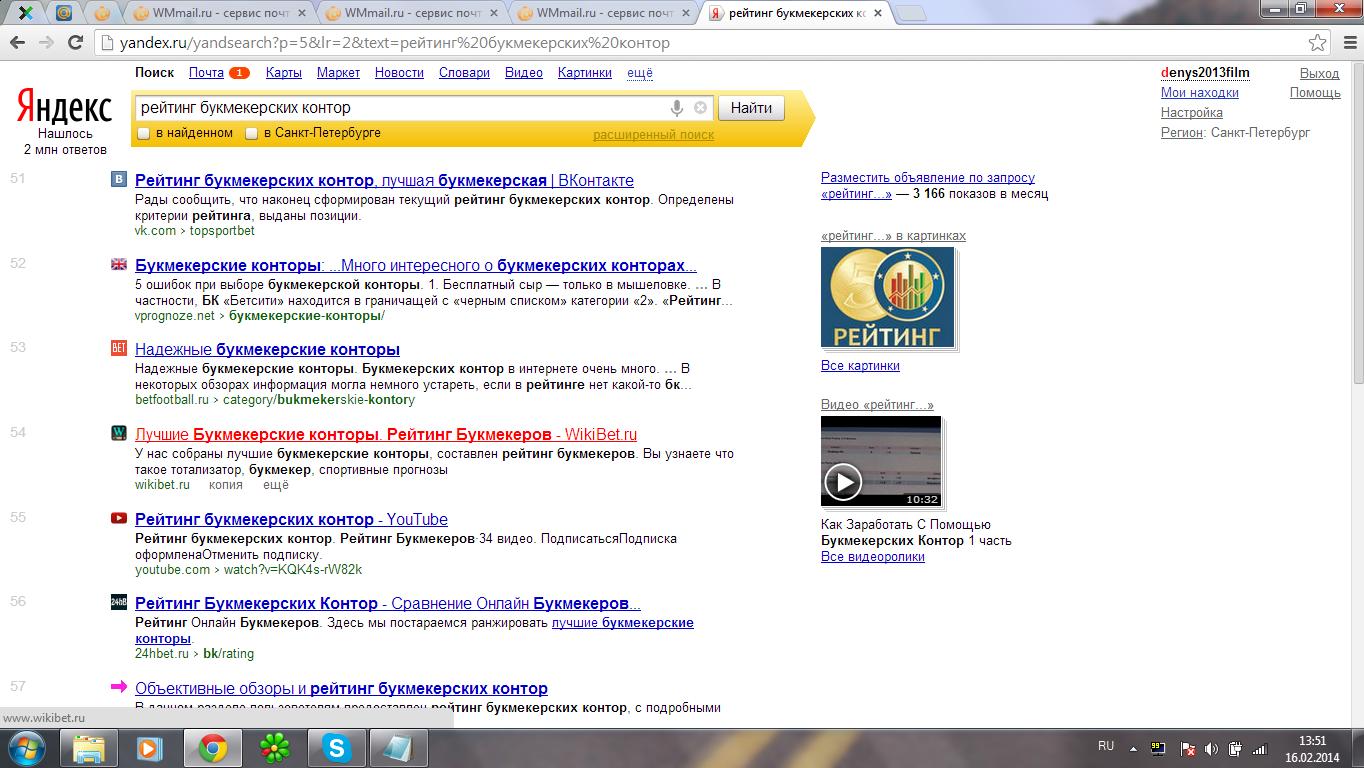Open Windows Explorer from the taskbar

(89, 748)
